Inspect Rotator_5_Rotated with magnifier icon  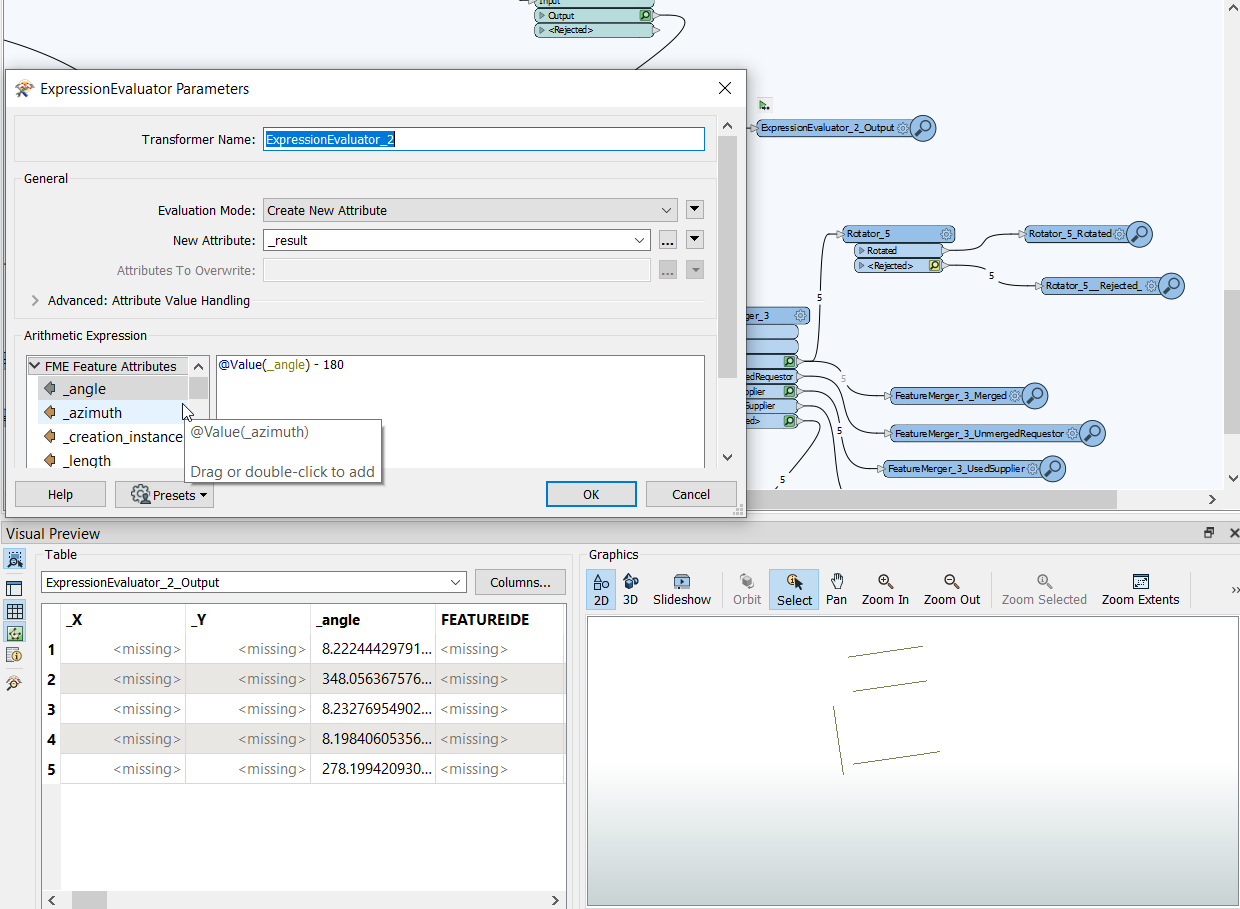pos(1139,234)
